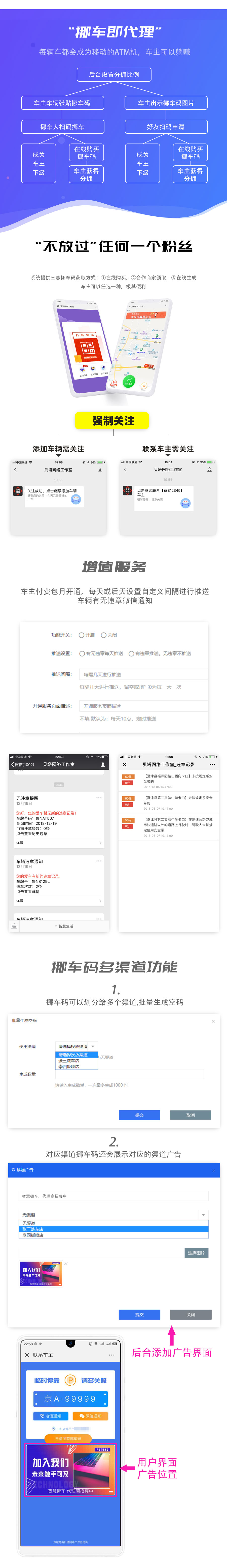Close the 批量生成空码 dialog with the X
Image resolution: width=227 pixels, height=1568 pixels.
[x=213, y=1021]
